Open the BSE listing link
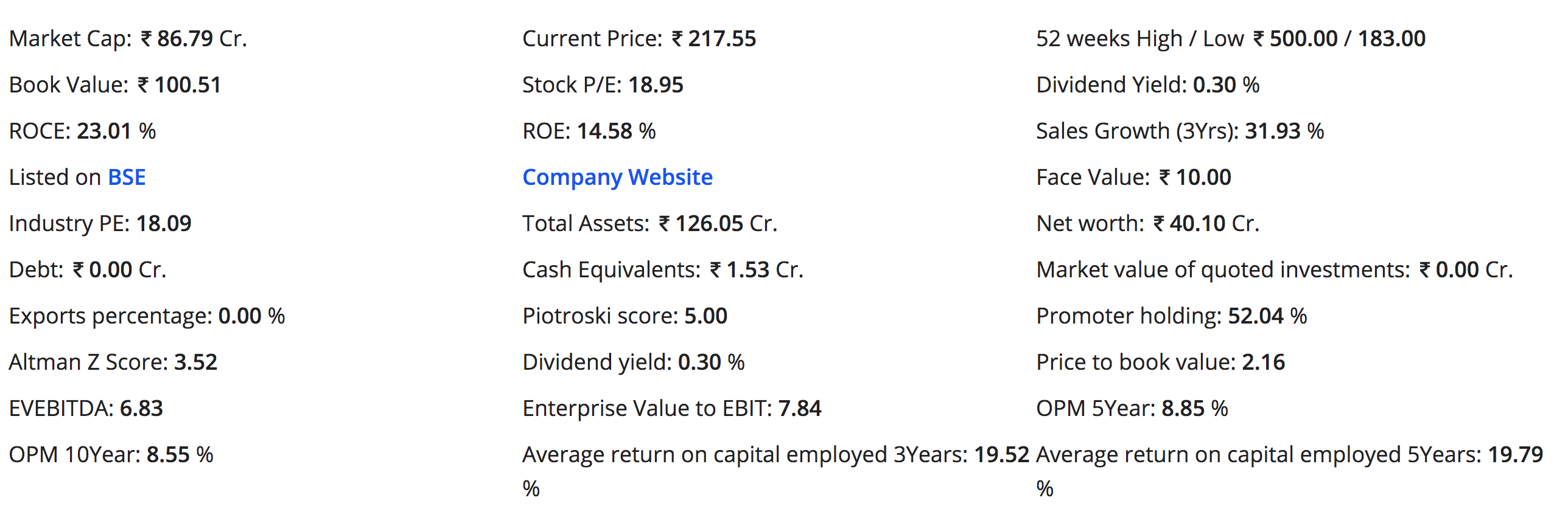The width and height of the screenshot is (1568, 506). [127, 177]
